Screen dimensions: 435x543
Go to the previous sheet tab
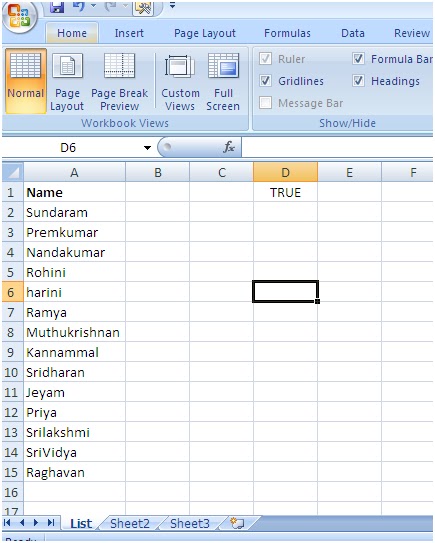[22, 522]
